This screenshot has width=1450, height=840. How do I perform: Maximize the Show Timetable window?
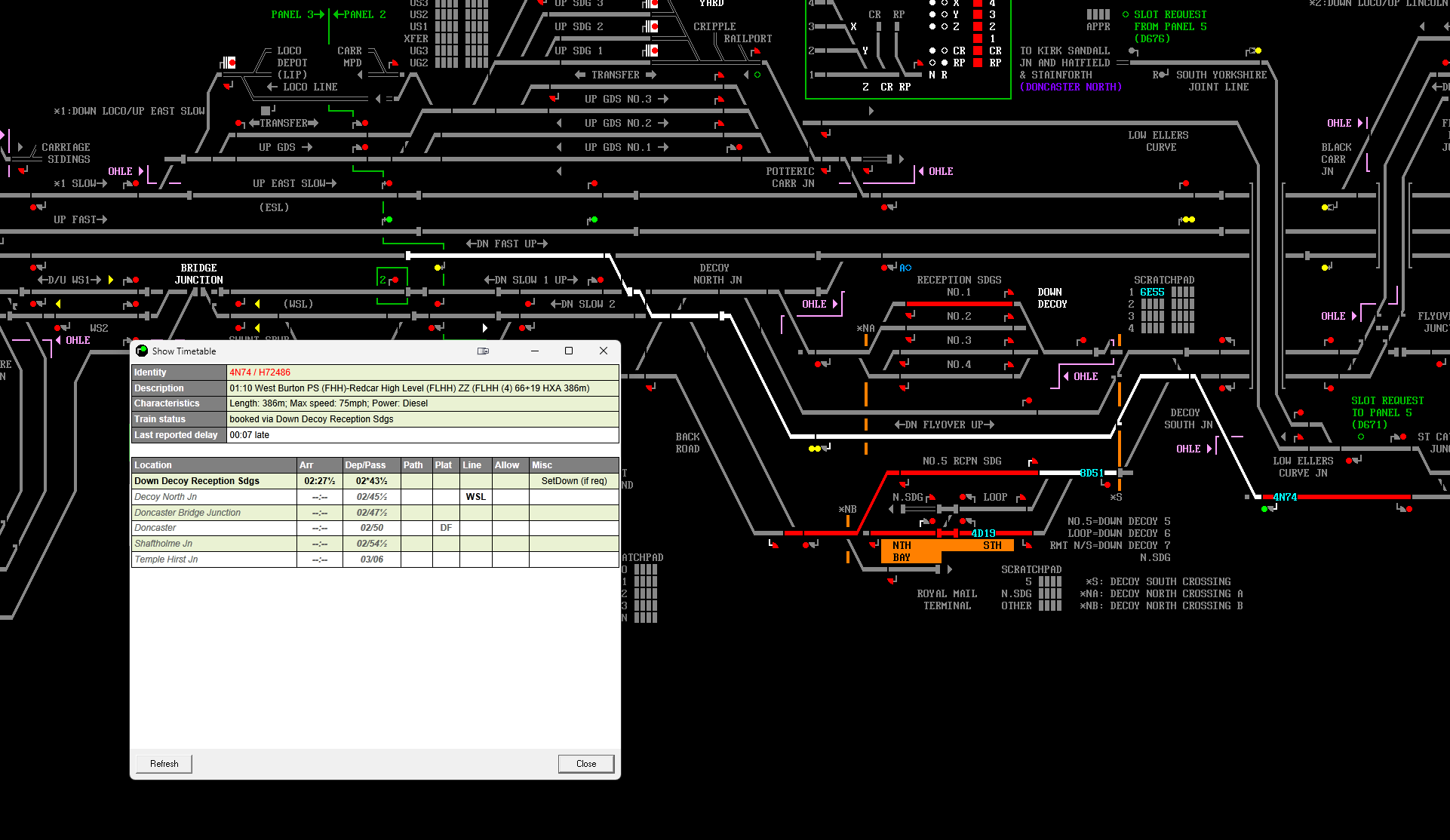569,351
